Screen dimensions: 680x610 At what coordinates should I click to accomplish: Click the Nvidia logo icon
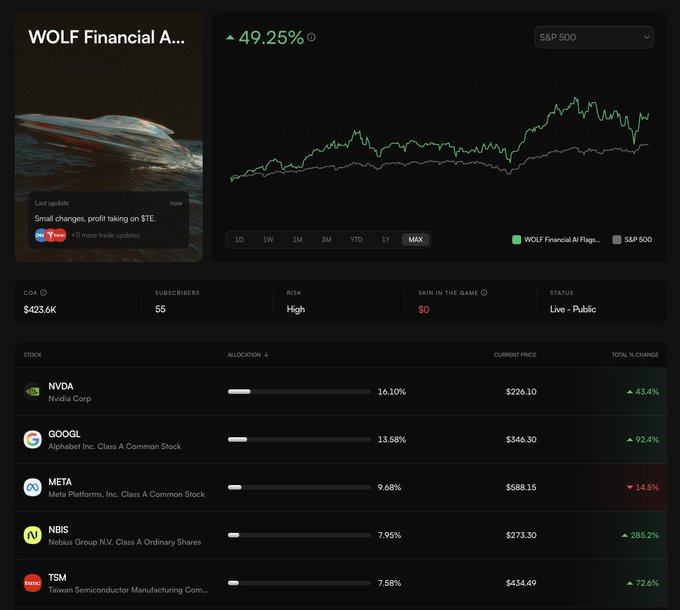tap(33, 391)
